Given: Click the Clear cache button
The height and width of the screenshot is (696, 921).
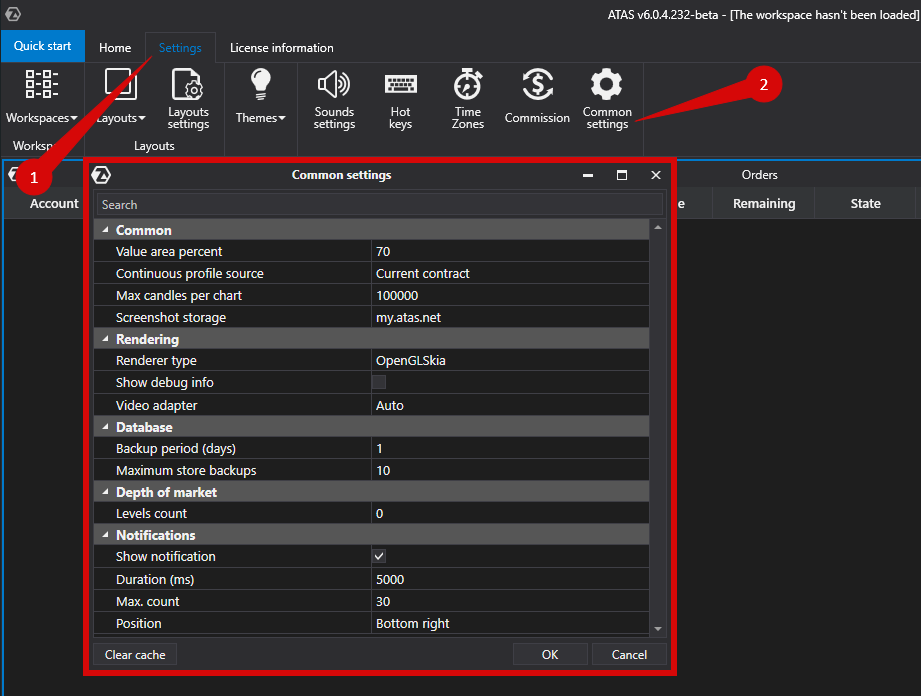Looking at the screenshot, I should pyautogui.click(x=134, y=654).
